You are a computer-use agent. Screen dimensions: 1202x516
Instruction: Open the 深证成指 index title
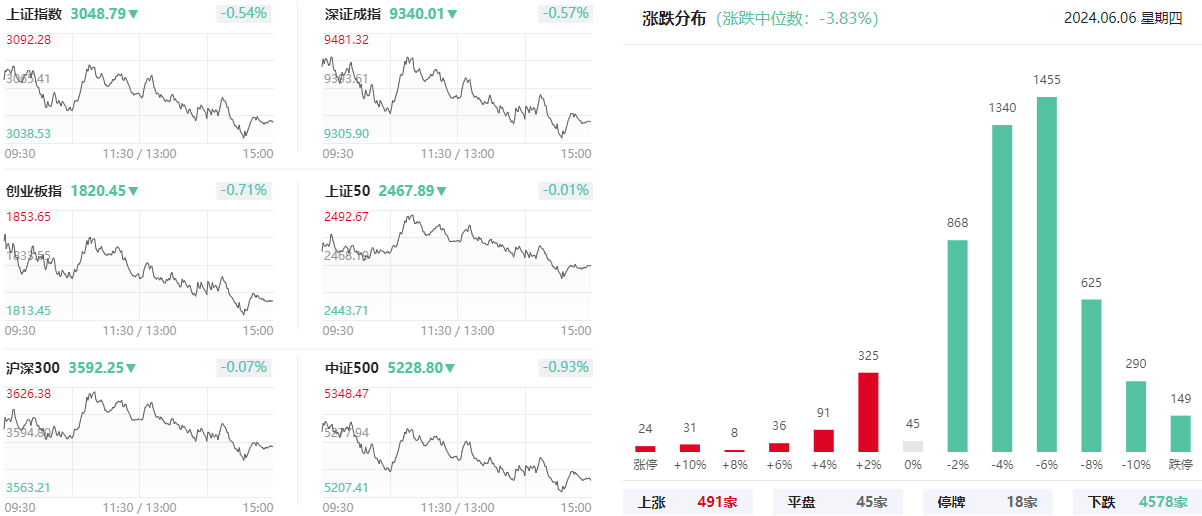(x=353, y=14)
